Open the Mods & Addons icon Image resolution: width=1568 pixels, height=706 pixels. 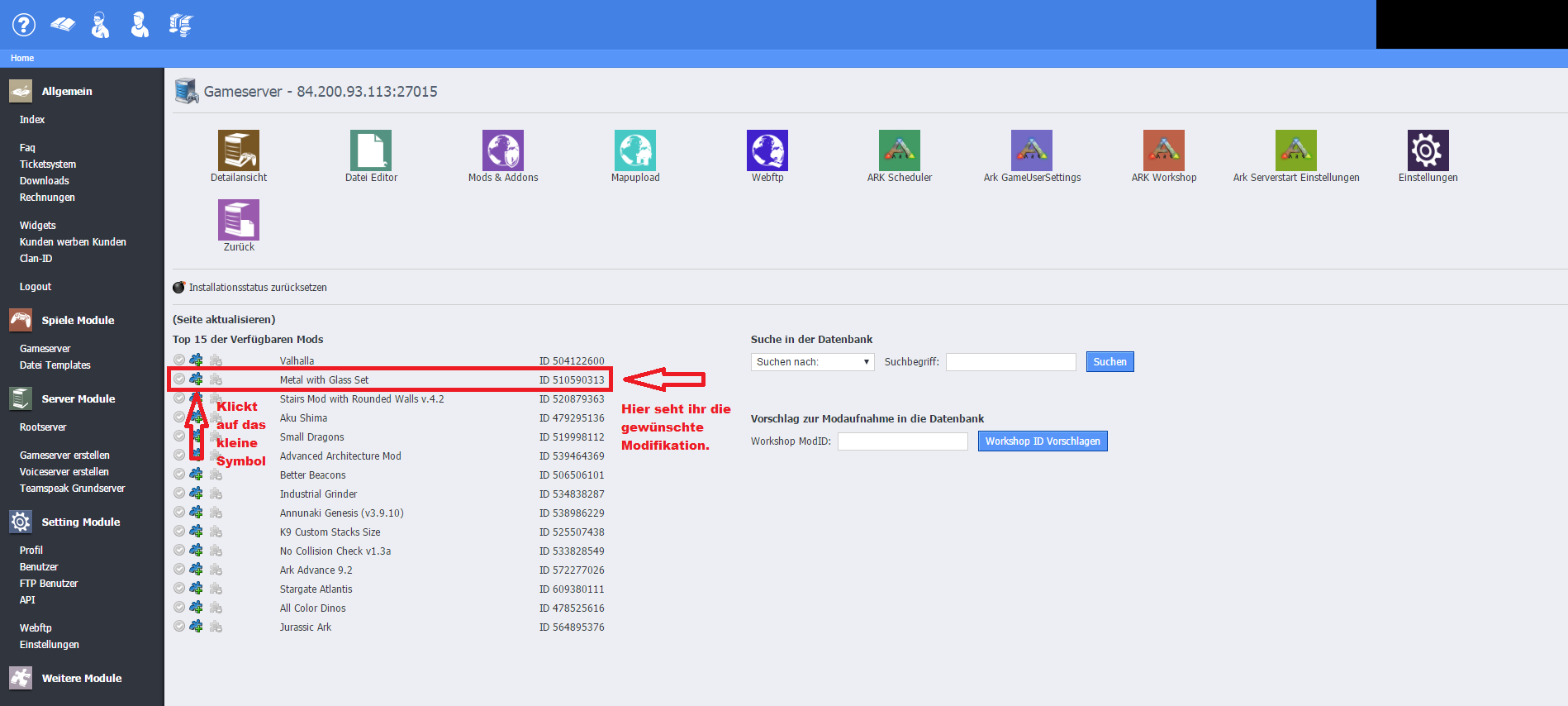tap(502, 150)
